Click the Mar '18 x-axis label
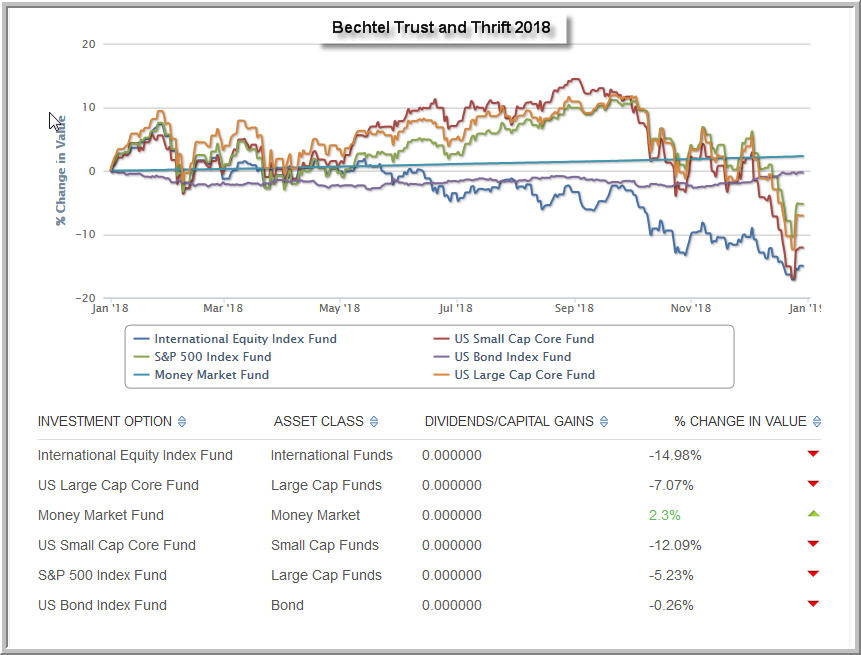 coord(222,308)
